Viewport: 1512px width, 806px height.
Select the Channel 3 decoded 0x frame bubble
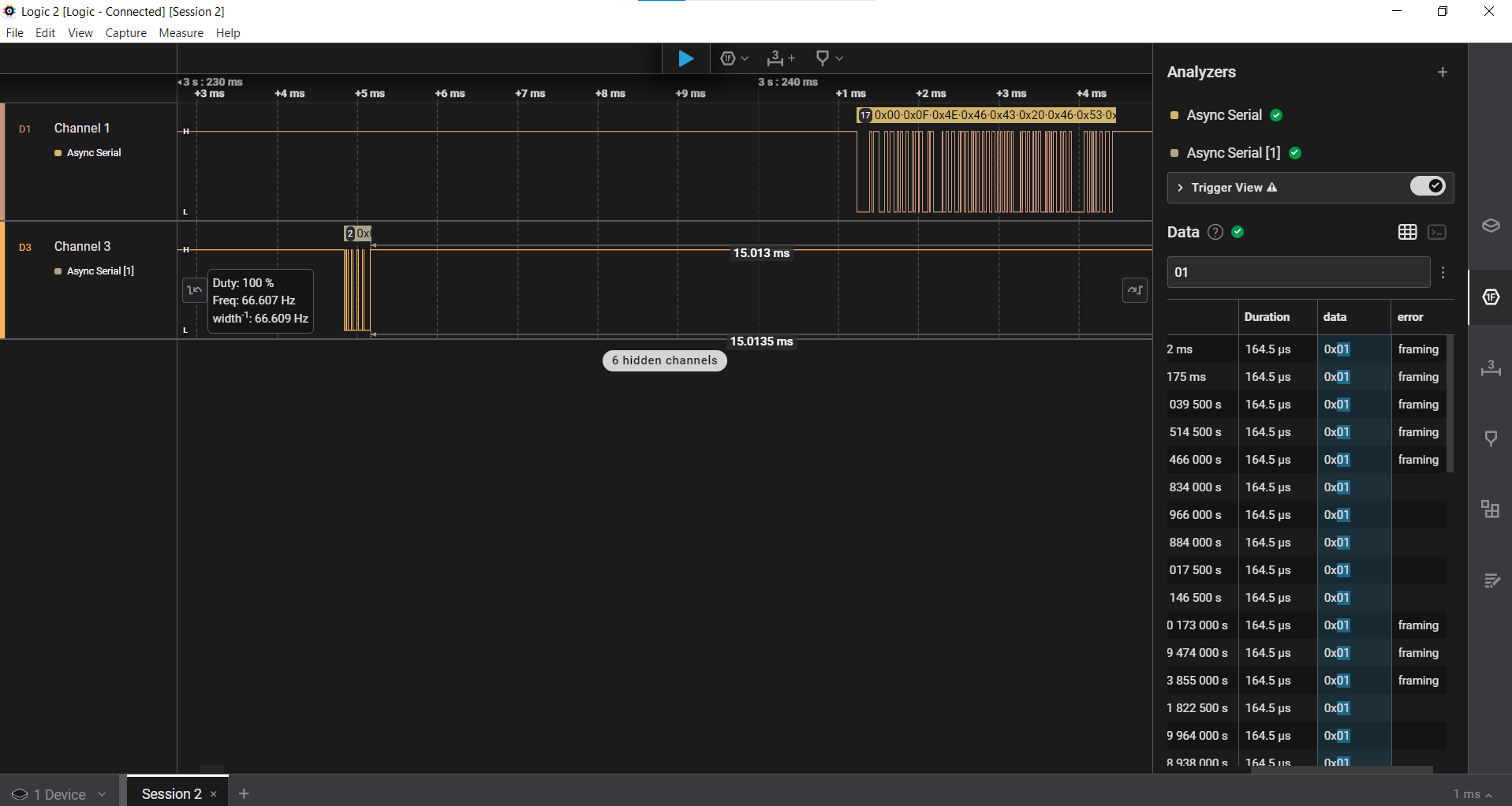click(357, 233)
